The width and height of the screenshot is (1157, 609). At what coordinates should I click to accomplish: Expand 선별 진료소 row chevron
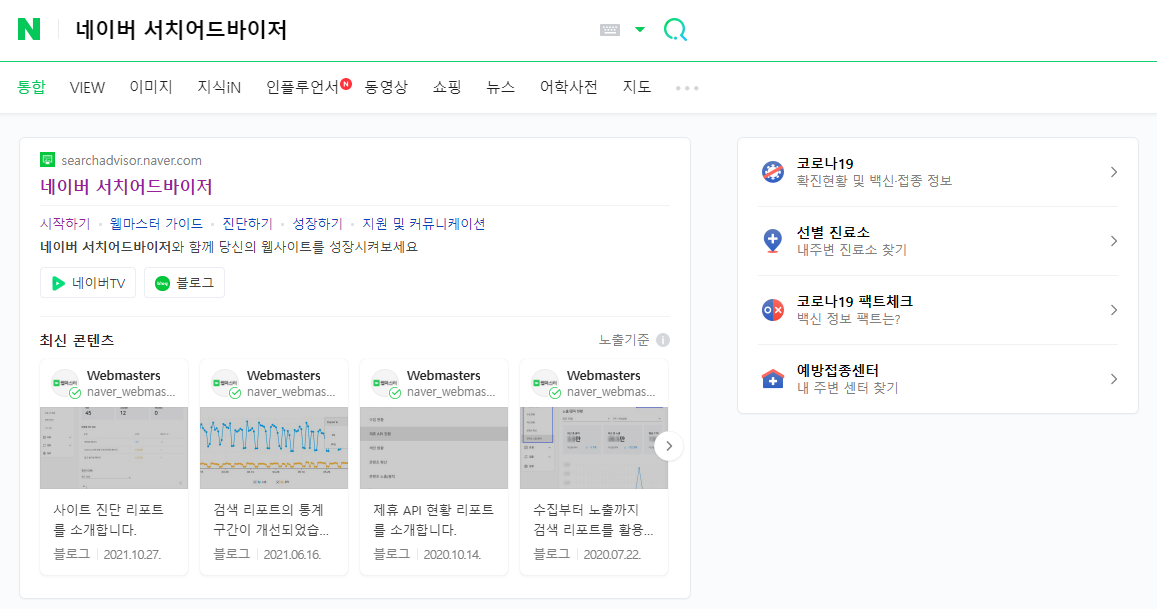(1114, 241)
